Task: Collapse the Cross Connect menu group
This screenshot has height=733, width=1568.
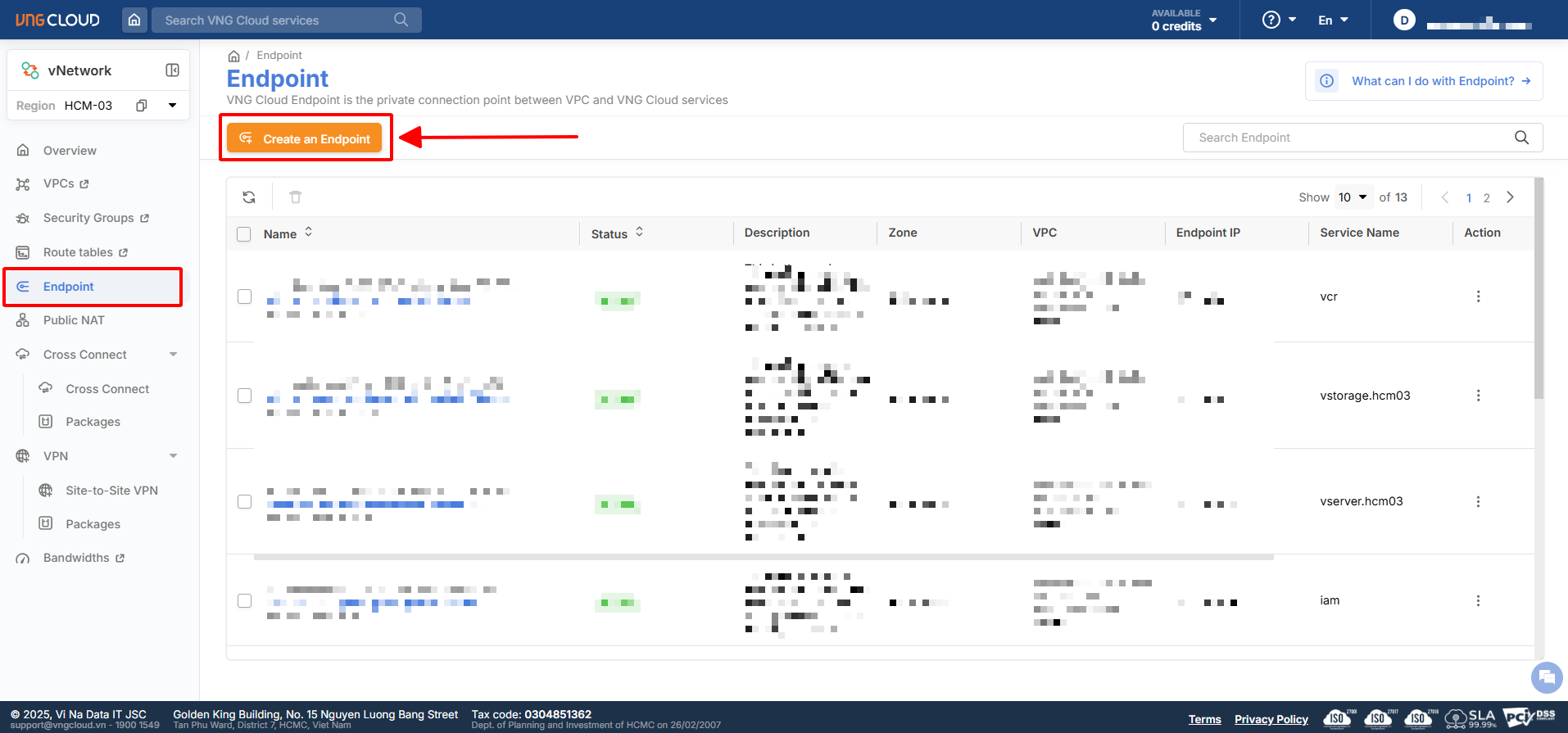Action: (173, 355)
